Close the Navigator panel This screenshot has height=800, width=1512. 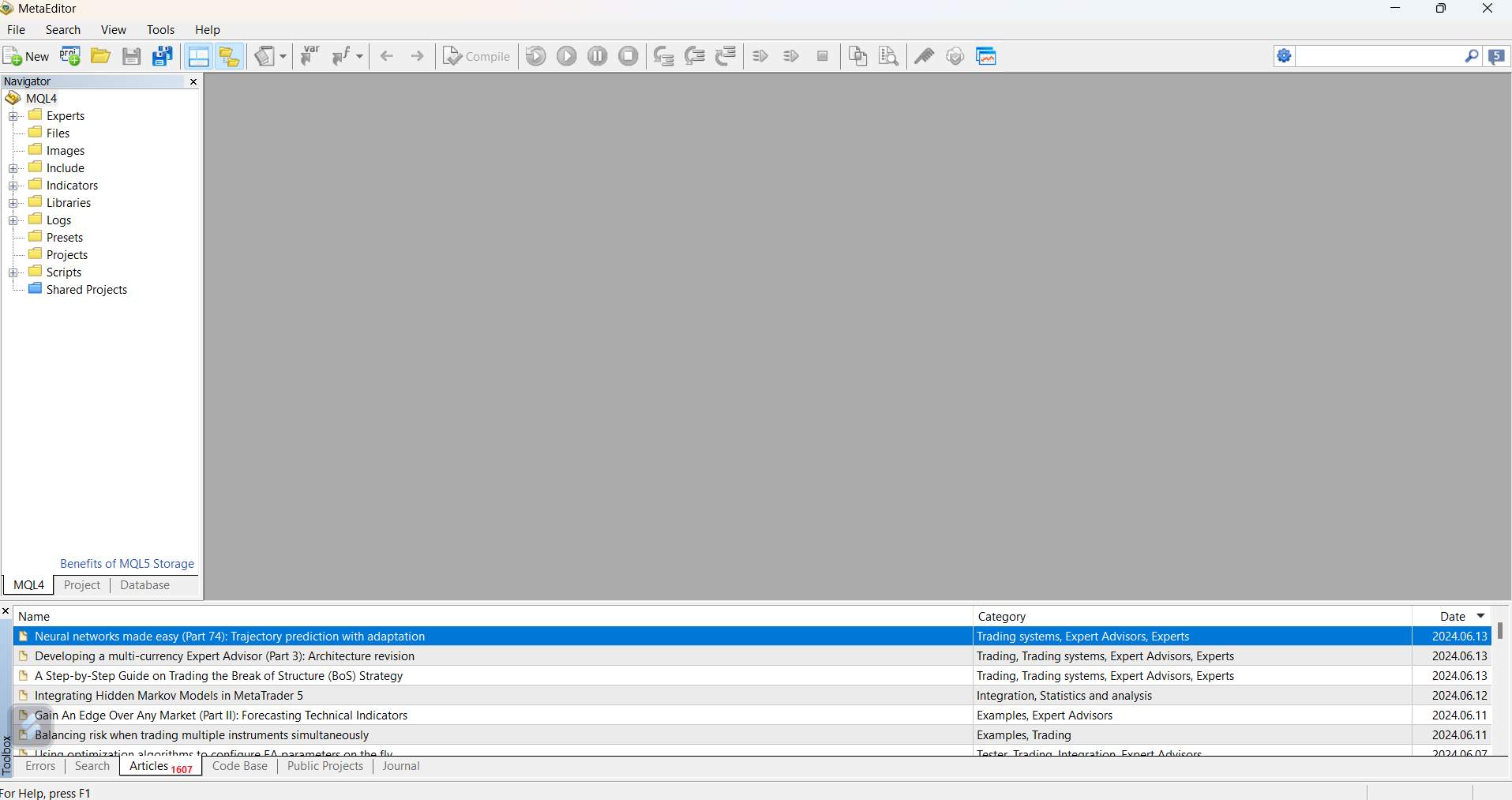click(193, 81)
